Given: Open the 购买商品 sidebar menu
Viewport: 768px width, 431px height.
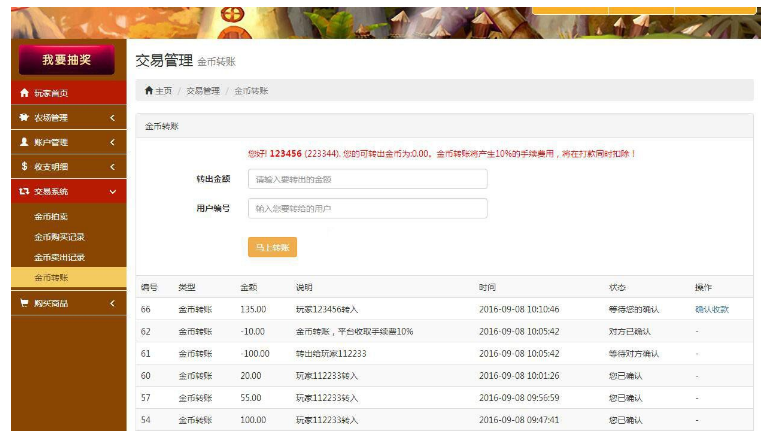Looking at the screenshot, I should coord(69,303).
